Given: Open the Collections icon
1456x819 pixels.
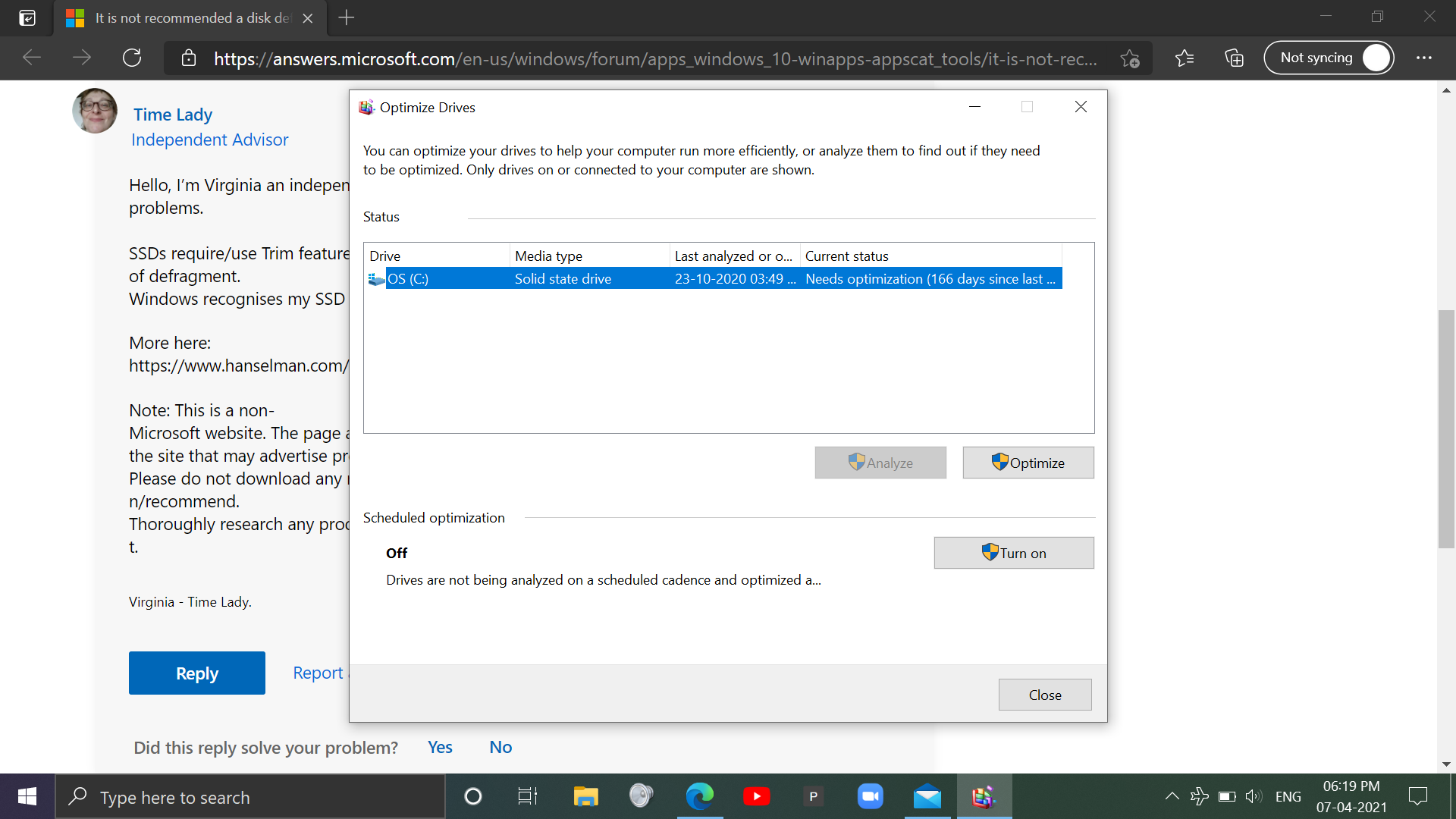Looking at the screenshot, I should click(x=1234, y=58).
